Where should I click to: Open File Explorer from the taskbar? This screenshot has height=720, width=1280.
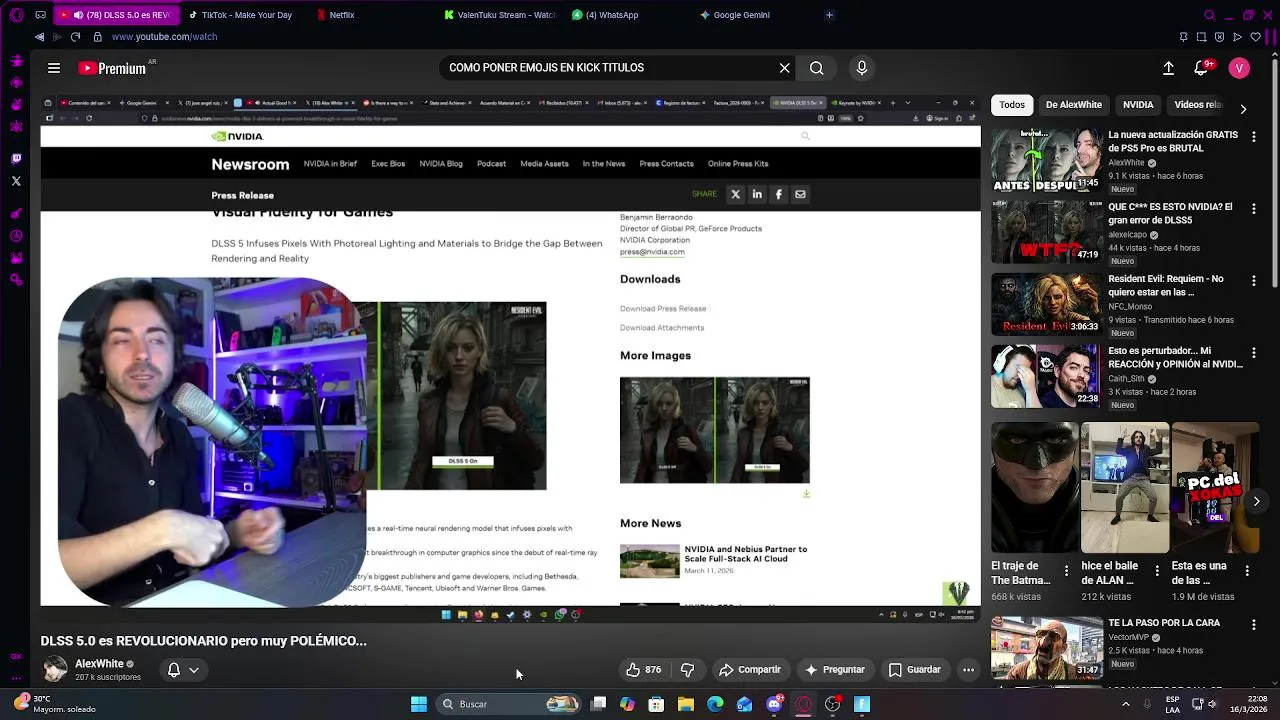(x=686, y=704)
